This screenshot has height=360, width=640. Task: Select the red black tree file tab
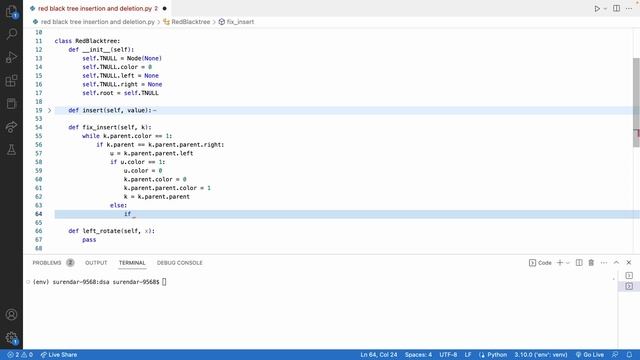(x=97, y=8)
